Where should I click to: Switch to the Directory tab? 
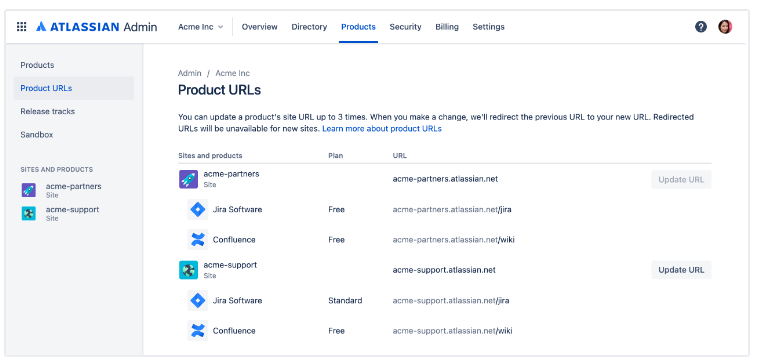click(x=309, y=27)
